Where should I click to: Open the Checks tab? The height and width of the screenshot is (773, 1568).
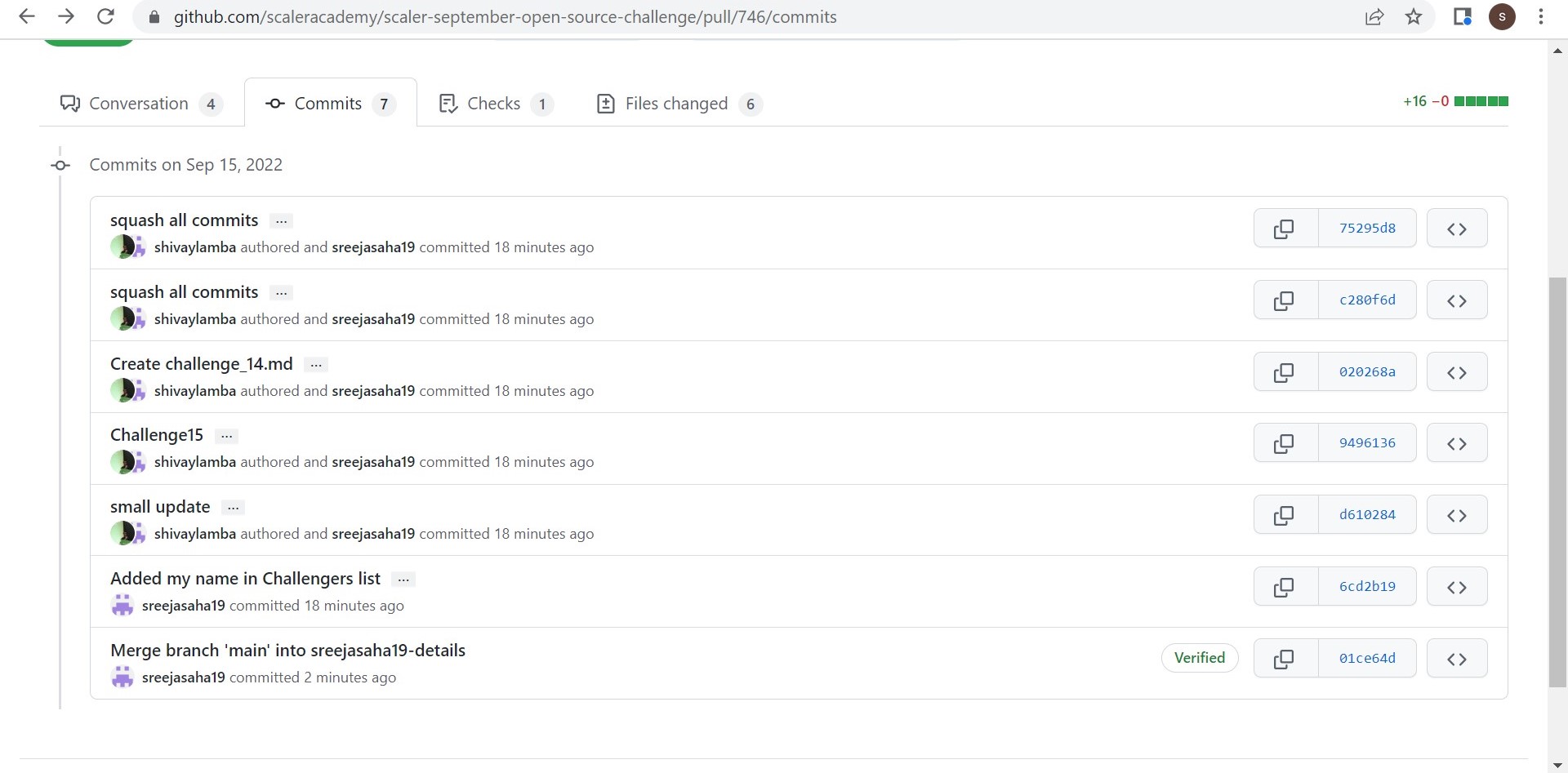[497, 104]
